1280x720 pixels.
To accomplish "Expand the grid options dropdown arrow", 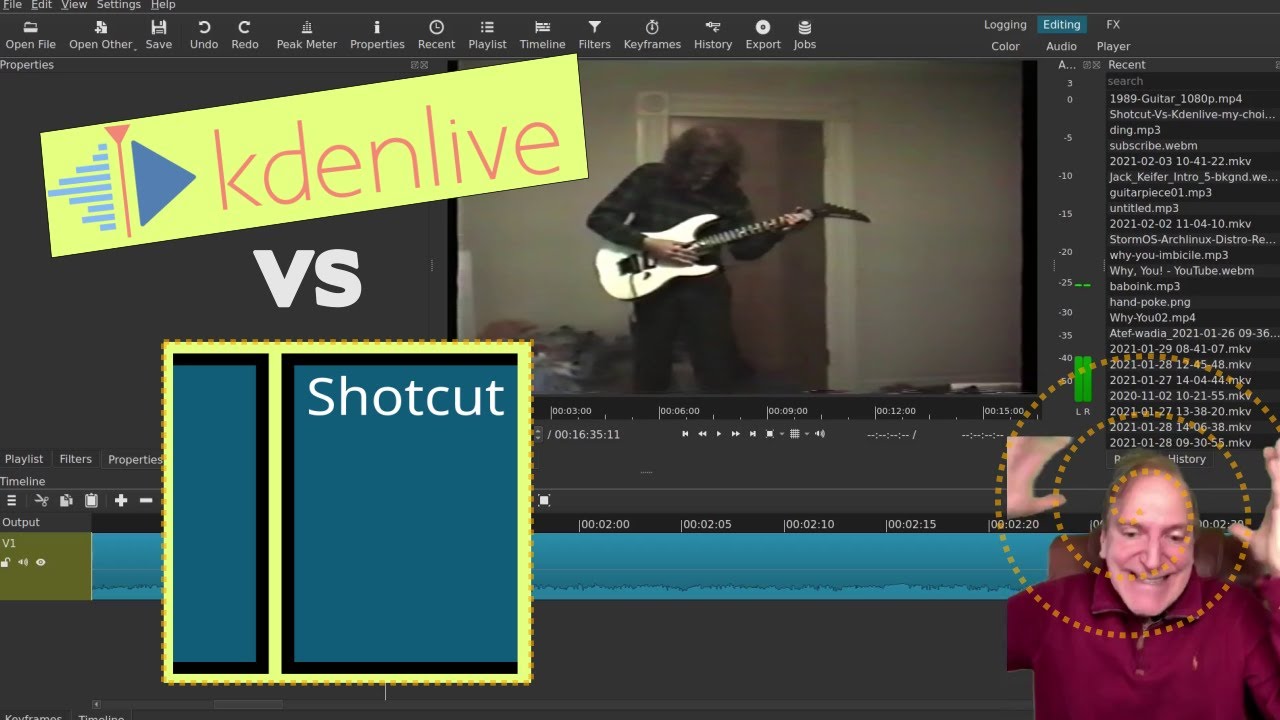I will (x=805, y=434).
